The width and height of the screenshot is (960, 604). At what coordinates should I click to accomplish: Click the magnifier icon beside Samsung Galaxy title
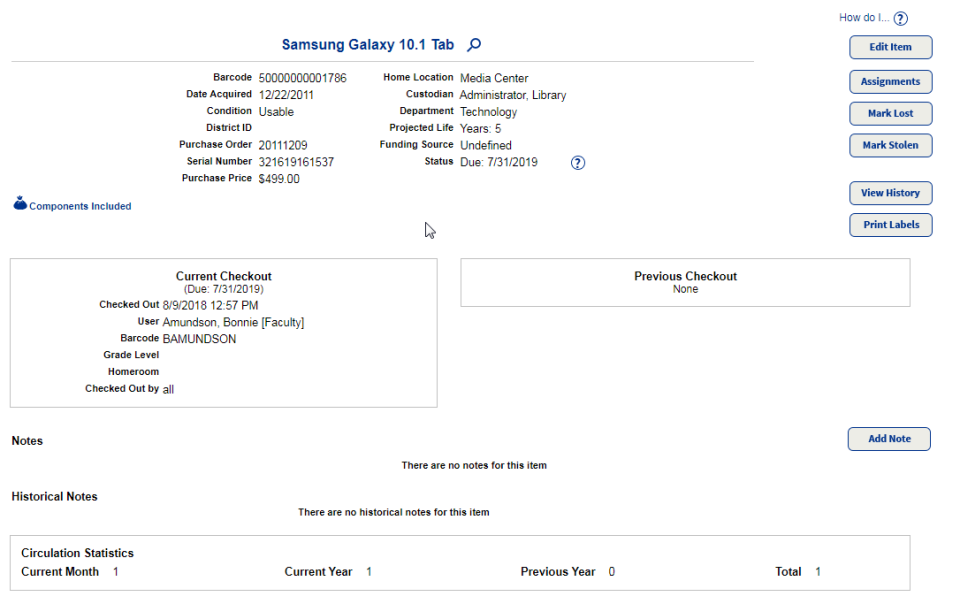point(474,45)
